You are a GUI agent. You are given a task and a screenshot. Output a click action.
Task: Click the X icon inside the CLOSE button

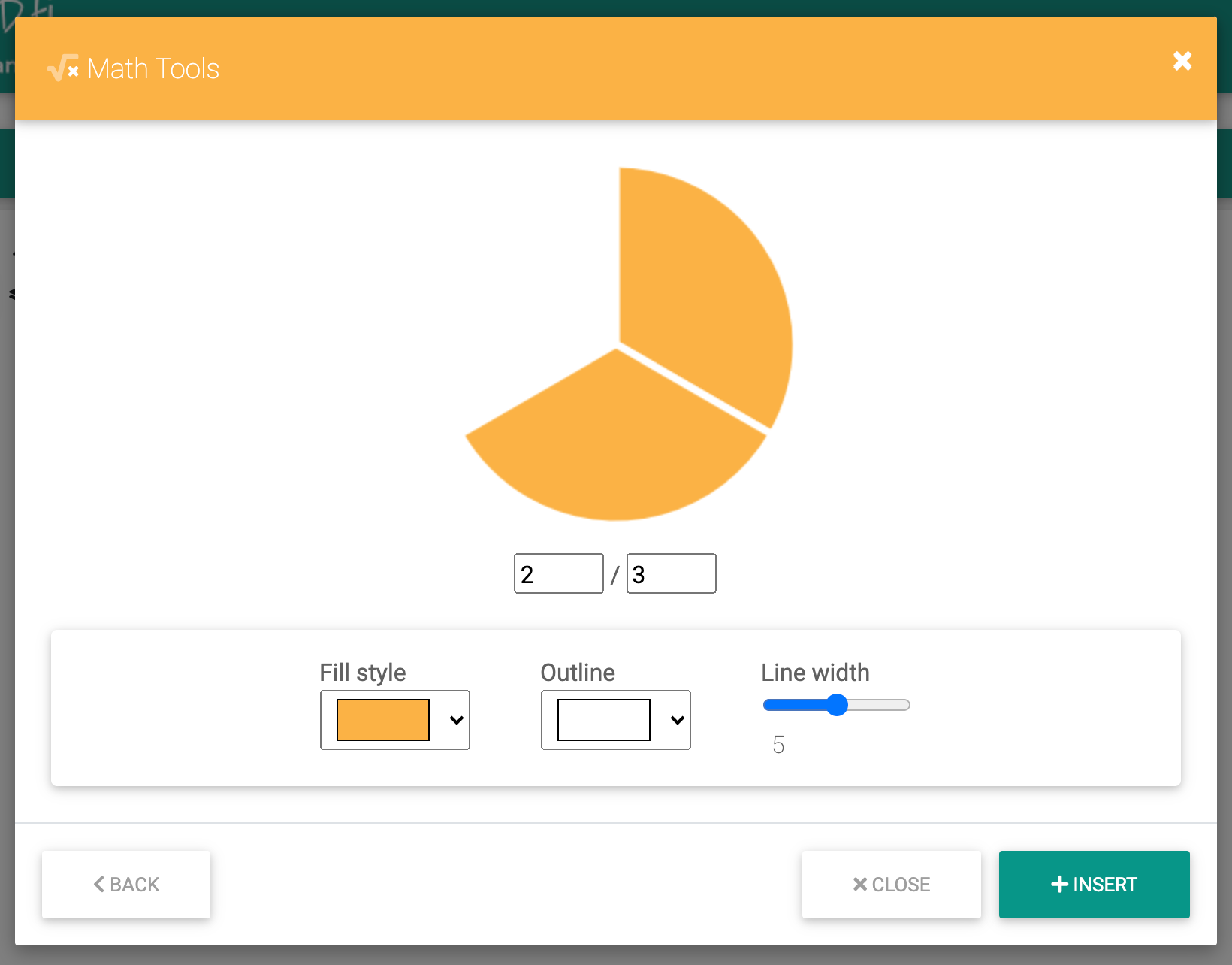coord(860,885)
